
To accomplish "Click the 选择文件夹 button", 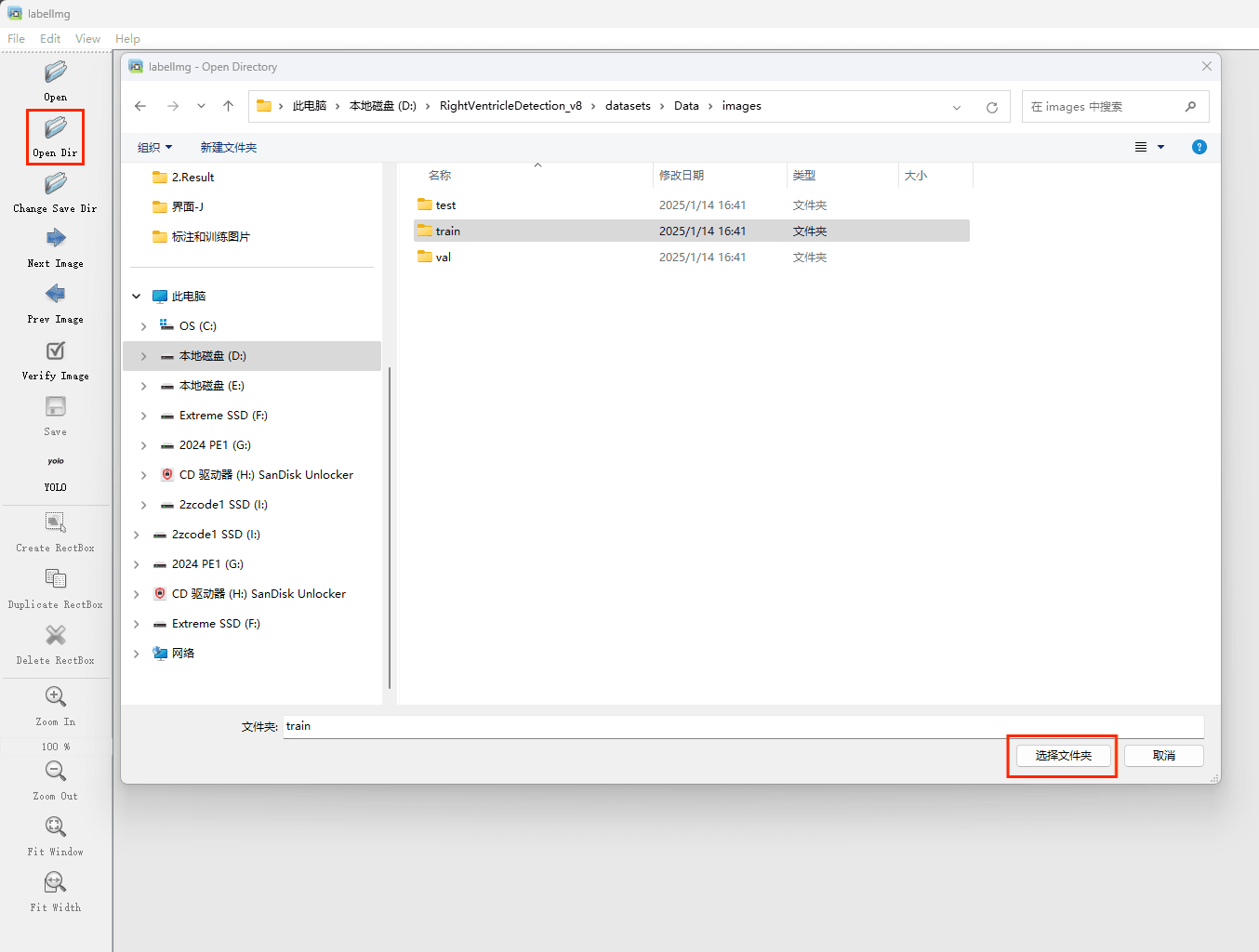I will pos(1063,756).
